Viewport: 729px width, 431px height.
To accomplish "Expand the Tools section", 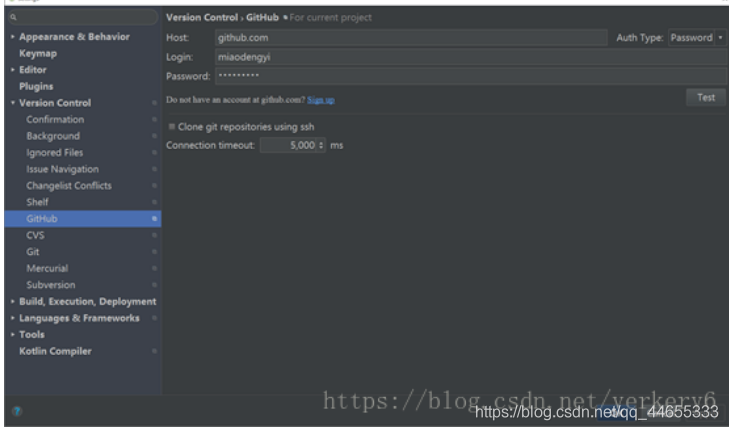I will tap(13, 334).
